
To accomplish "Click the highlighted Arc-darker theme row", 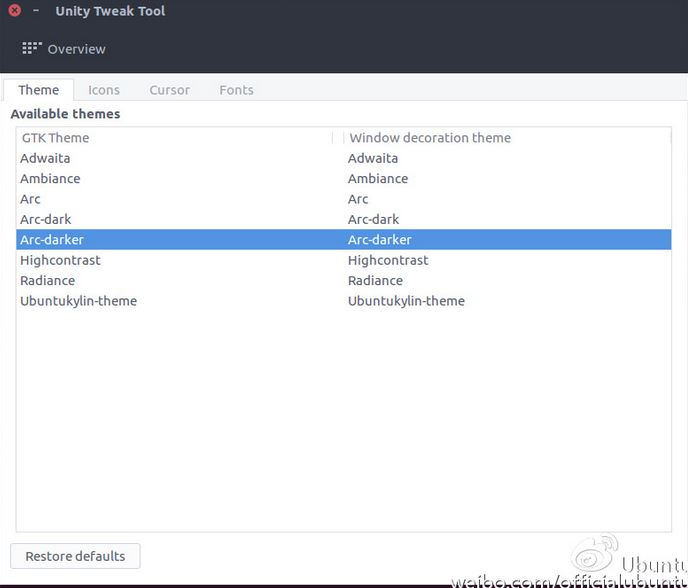I will (52, 240).
